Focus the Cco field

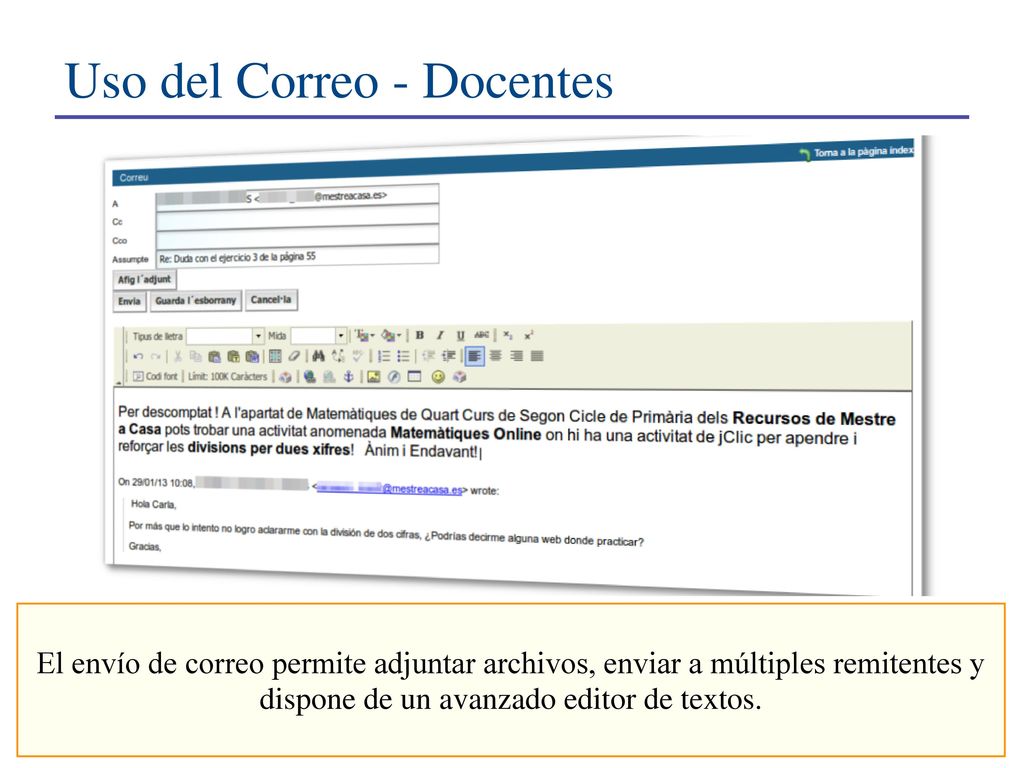click(x=297, y=236)
